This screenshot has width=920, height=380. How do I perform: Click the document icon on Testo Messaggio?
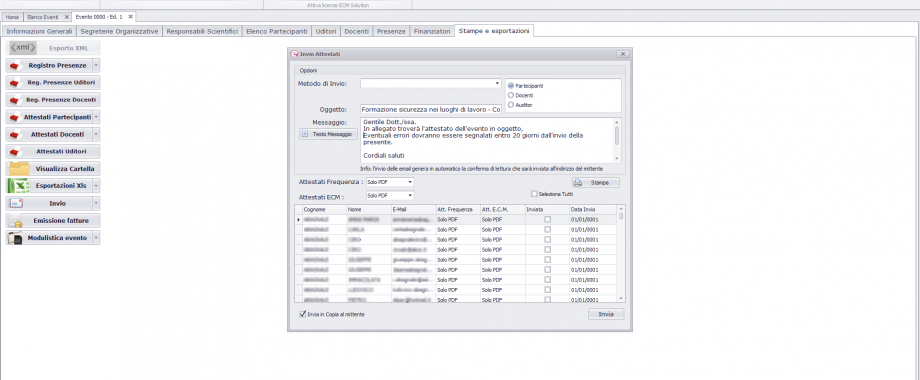click(305, 134)
